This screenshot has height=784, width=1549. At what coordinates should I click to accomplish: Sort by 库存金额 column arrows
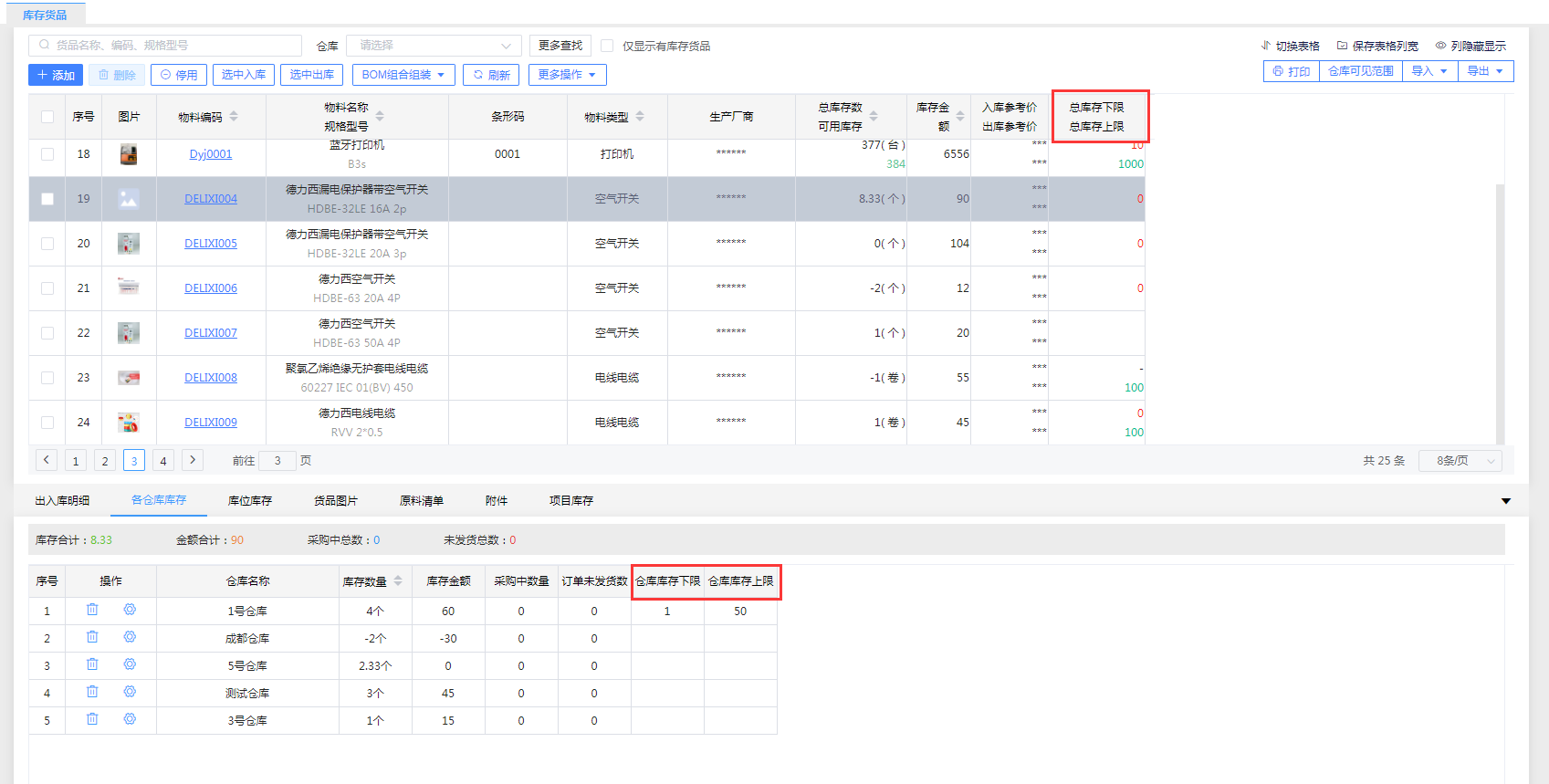(x=960, y=117)
